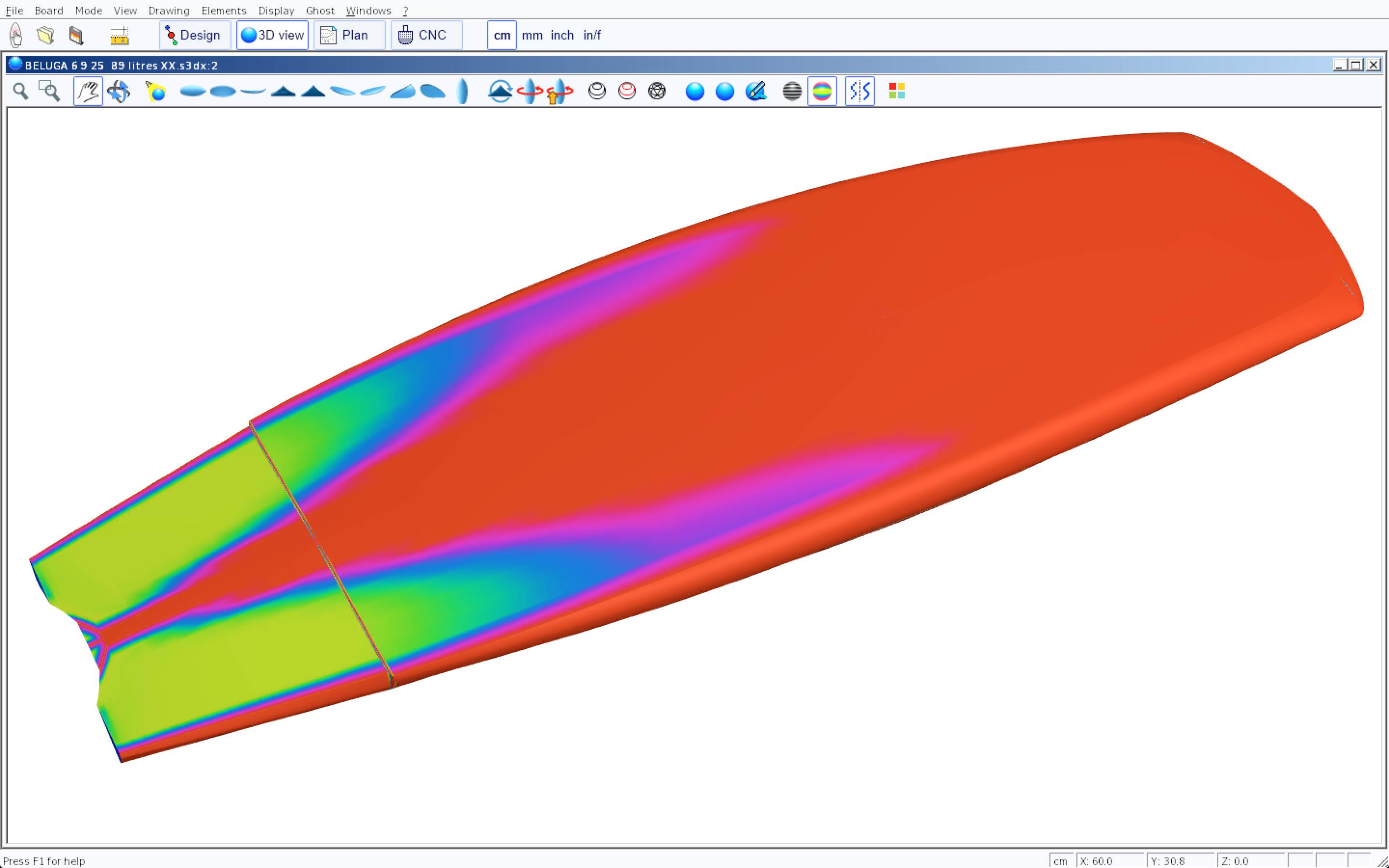Select the pan hand tool
Screen dimensions: 1389x868
click(x=88, y=91)
